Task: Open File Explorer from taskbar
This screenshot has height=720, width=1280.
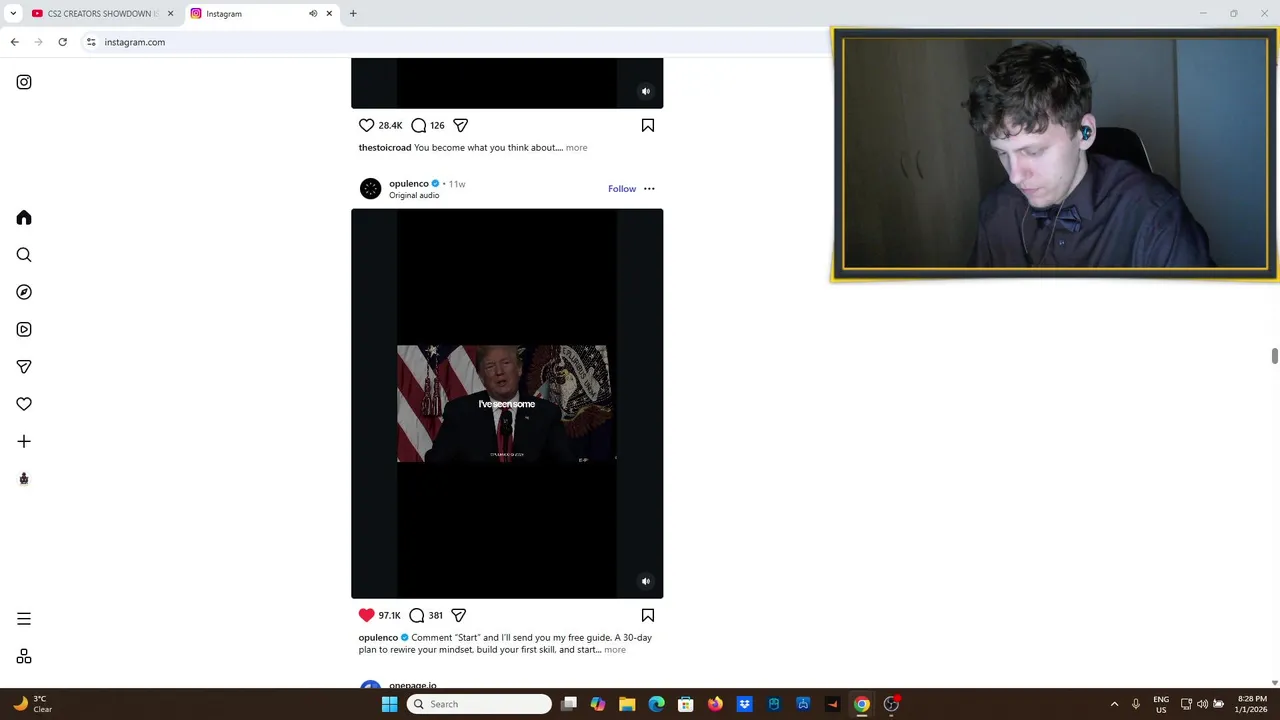Action: click(627, 704)
